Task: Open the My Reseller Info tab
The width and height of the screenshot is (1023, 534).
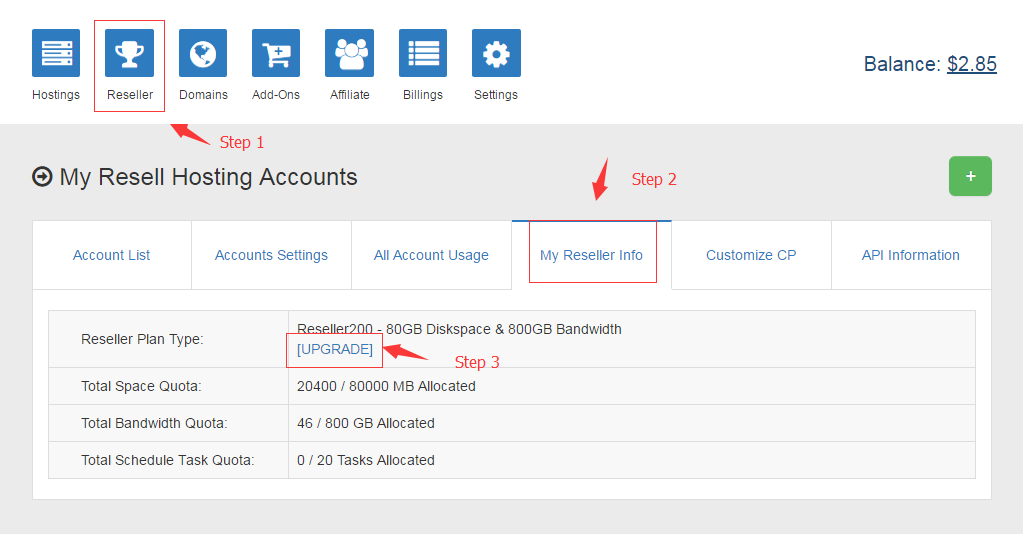Action: [x=591, y=255]
